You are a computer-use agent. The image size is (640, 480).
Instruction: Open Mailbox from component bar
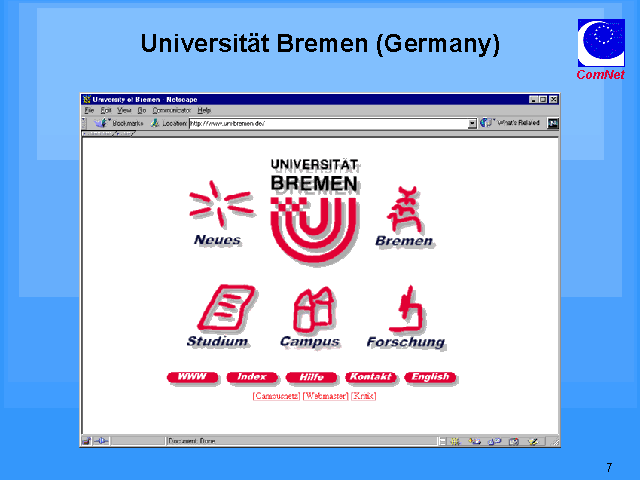tap(475, 441)
